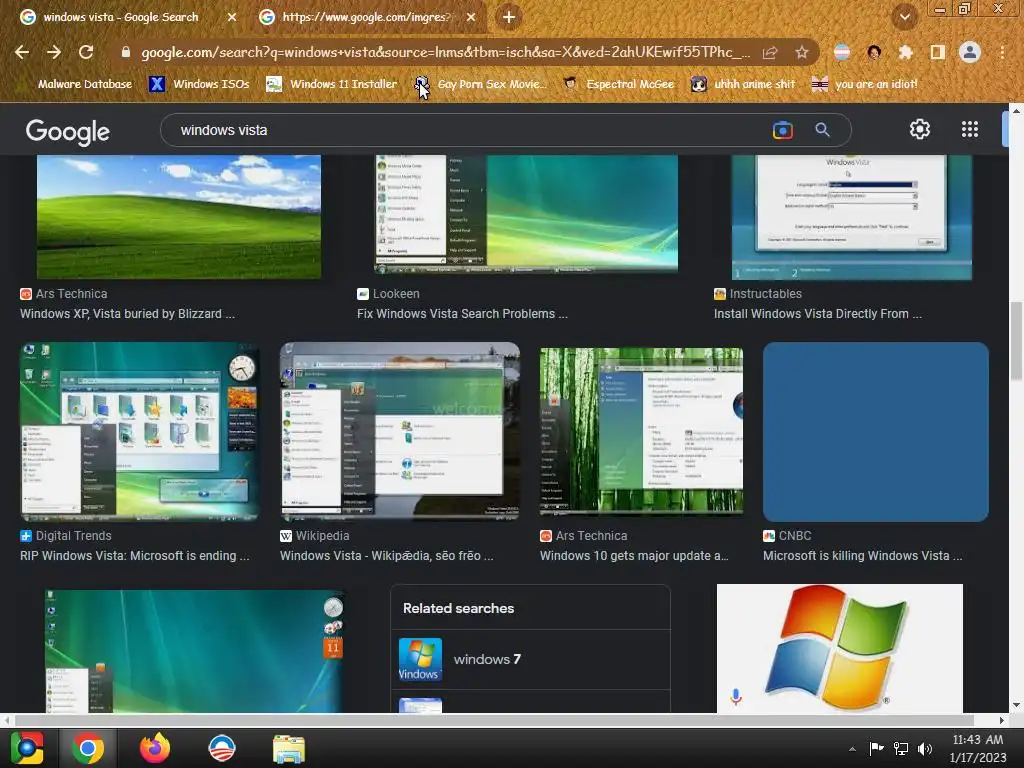The height and width of the screenshot is (768, 1024).
Task: Reload the current page
Action: [x=86, y=52]
